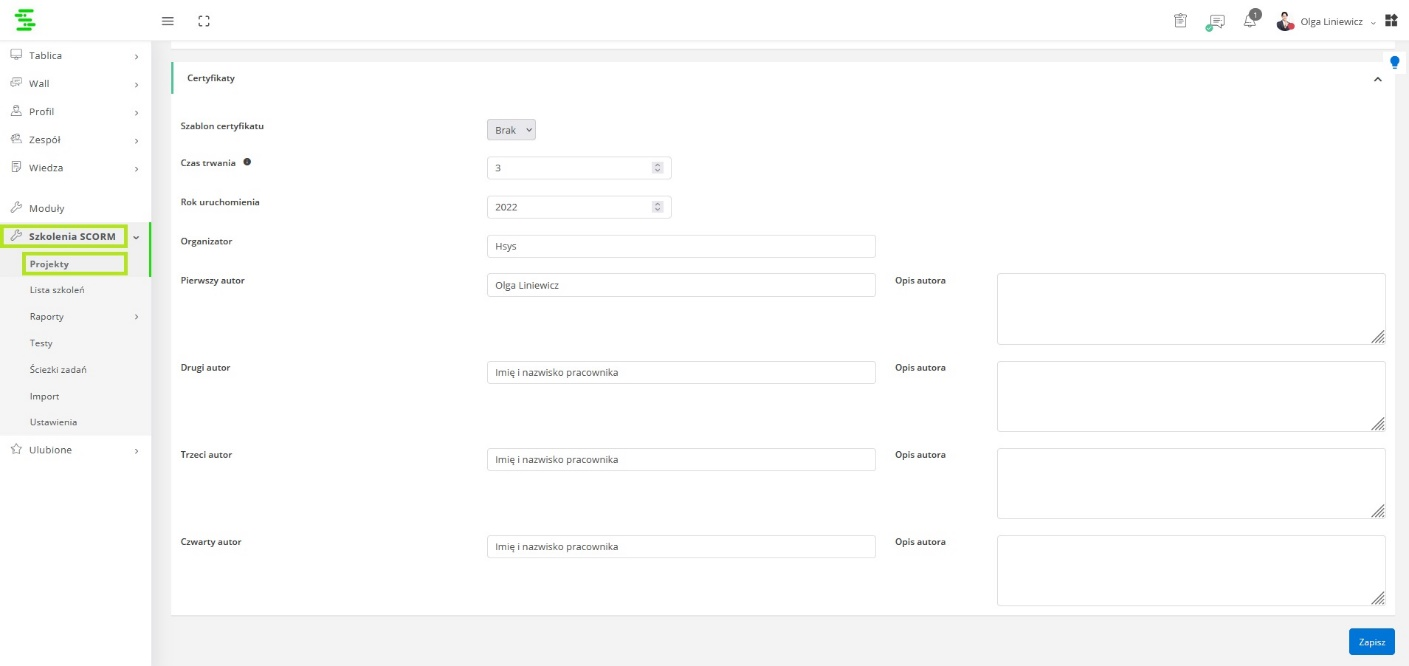
Task: Click the Szablon certyfikatu label
Action: 222,126
